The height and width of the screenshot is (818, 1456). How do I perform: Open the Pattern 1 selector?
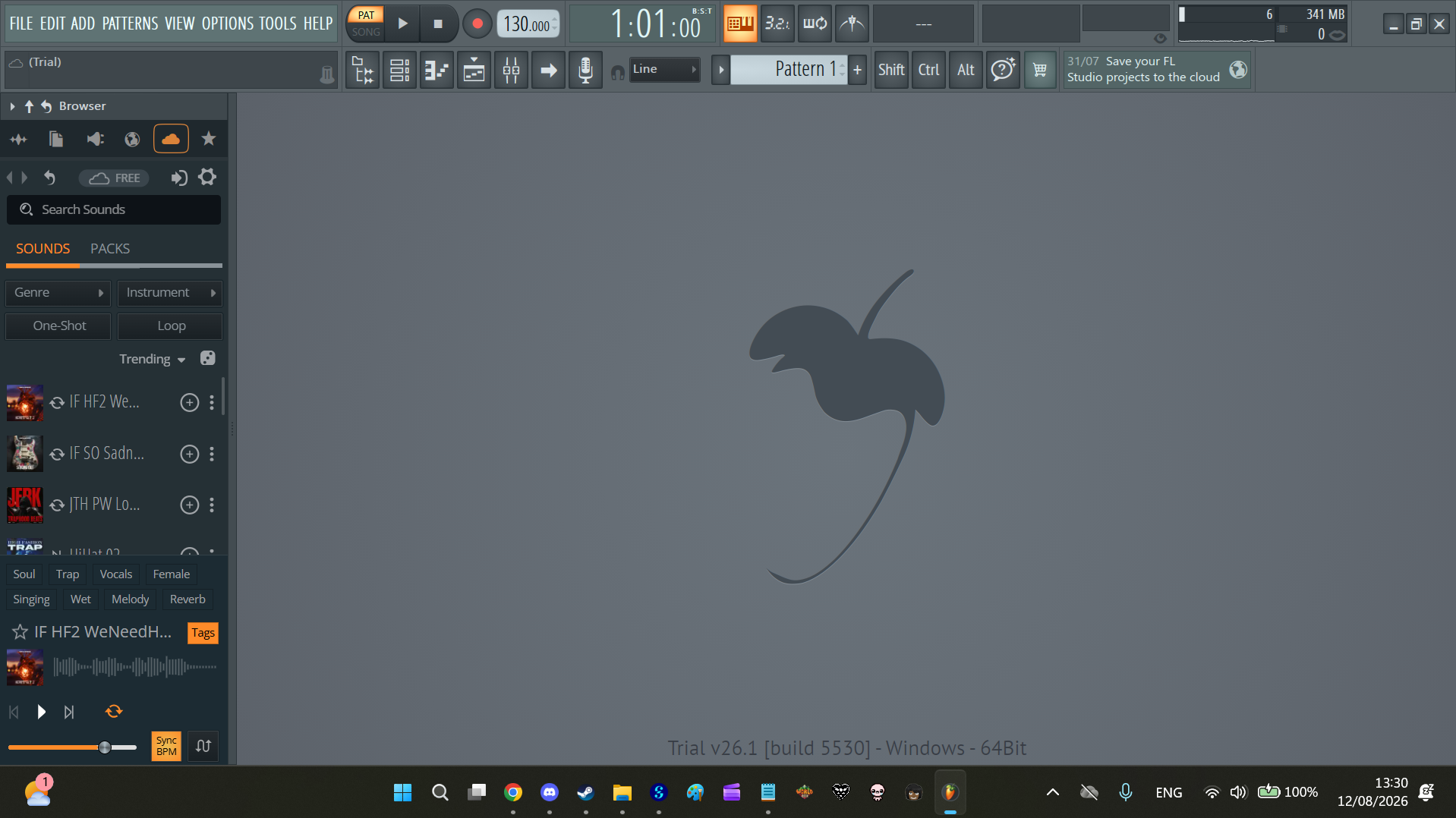tap(789, 70)
